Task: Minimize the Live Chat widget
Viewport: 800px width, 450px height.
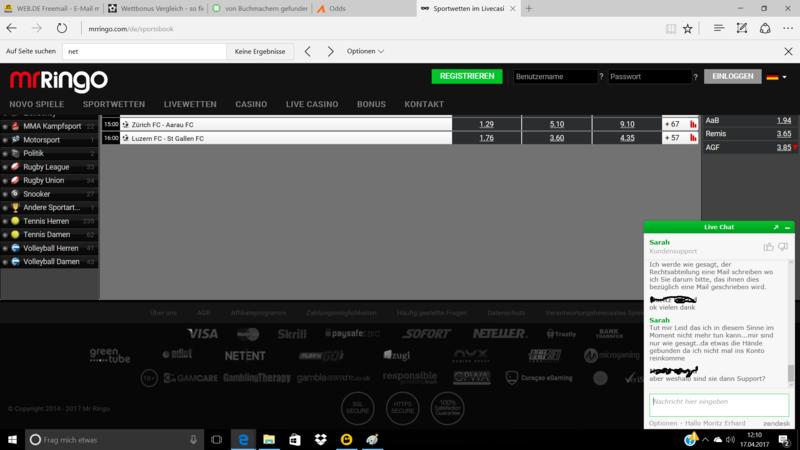Action: (787, 227)
